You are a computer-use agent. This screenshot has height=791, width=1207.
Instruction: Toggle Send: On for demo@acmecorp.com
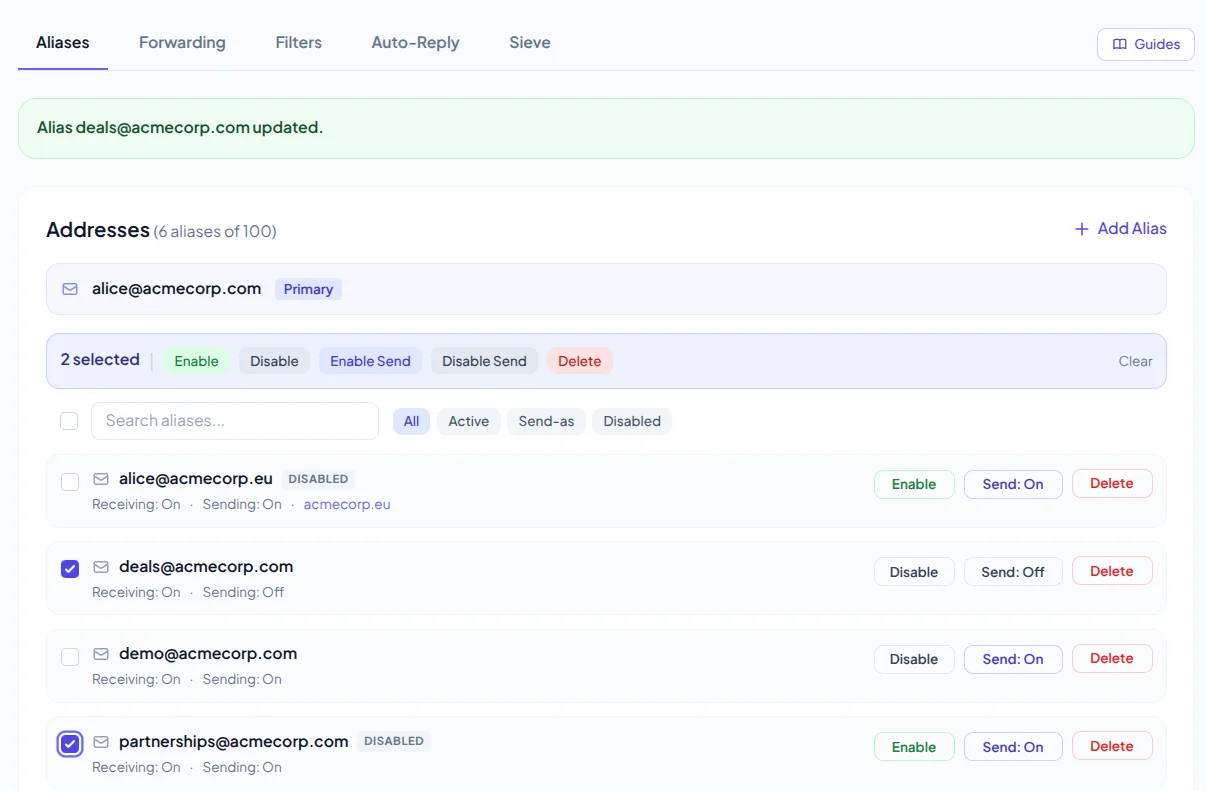[1012, 659]
